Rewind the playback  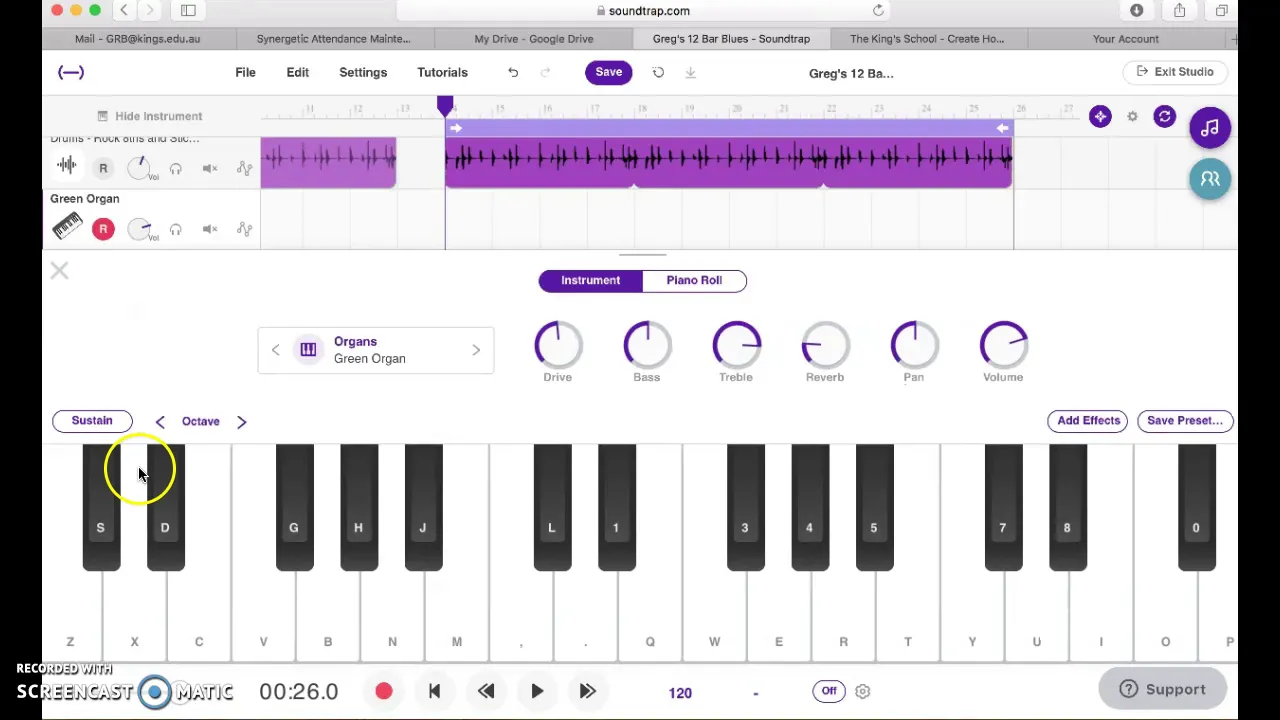tap(486, 691)
